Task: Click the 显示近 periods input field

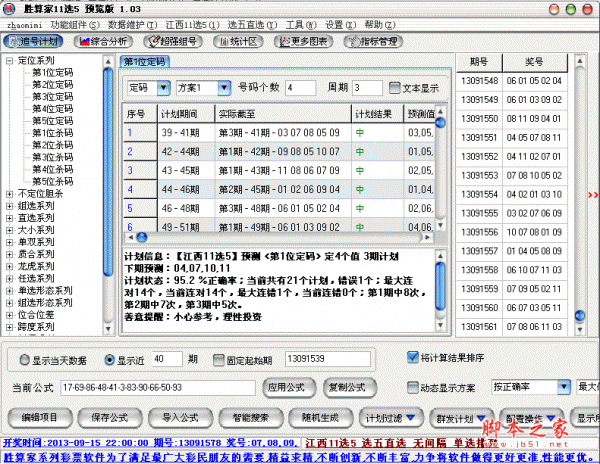Action: coord(167,359)
